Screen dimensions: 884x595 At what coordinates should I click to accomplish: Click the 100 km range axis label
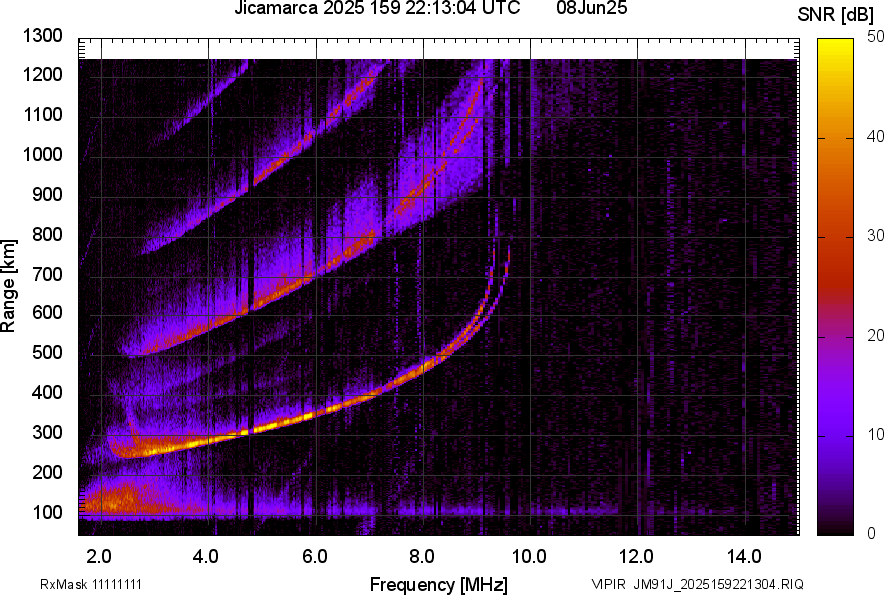pyautogui.click(x=47, y=512)
